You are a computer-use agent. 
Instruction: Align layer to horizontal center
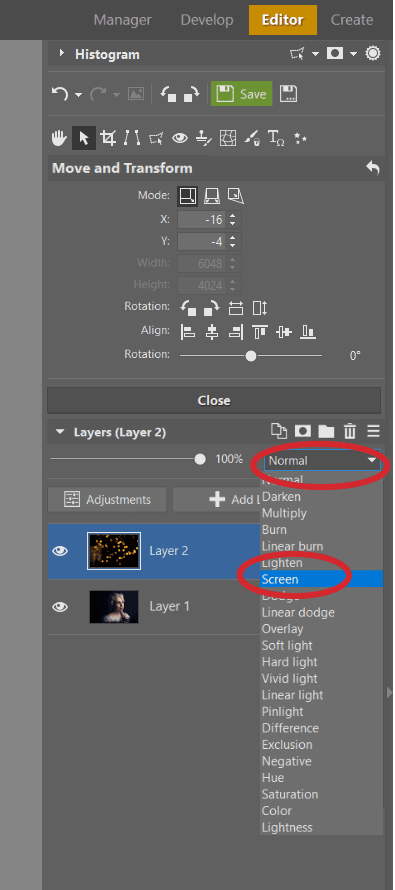pyautogui.click(x=212, y=332)
